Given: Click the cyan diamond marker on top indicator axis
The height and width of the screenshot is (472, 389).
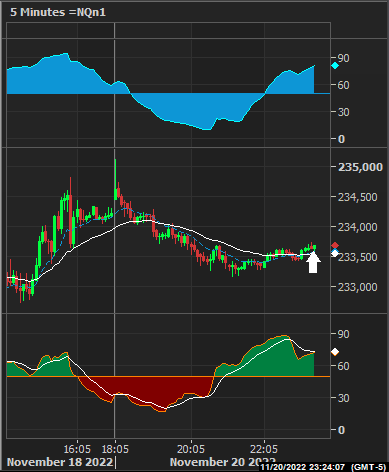Looking at the screenshot, I should (x=335, y=66).
